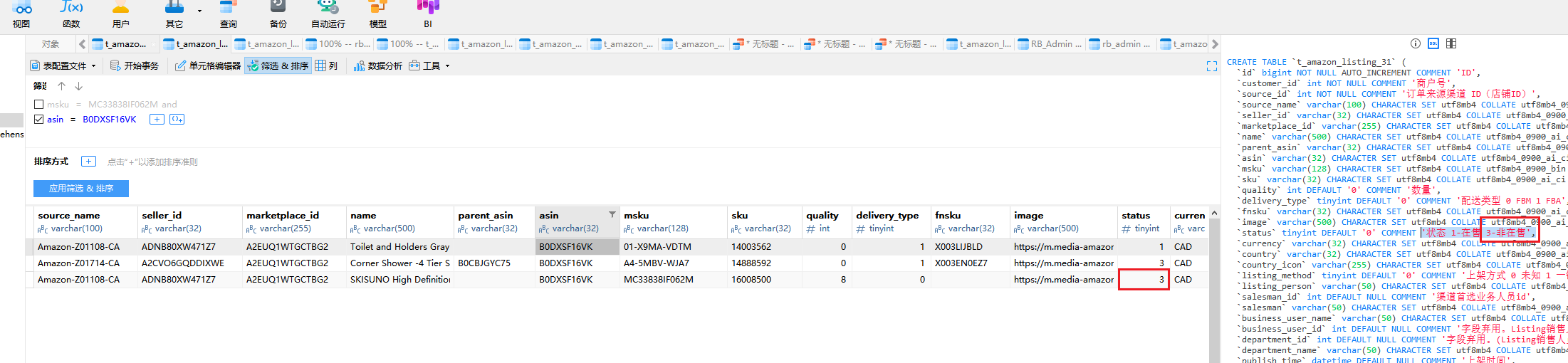This screenshot has width=1568, height=363.
Task: Switch to the 对象 tab
Action: 51,44
